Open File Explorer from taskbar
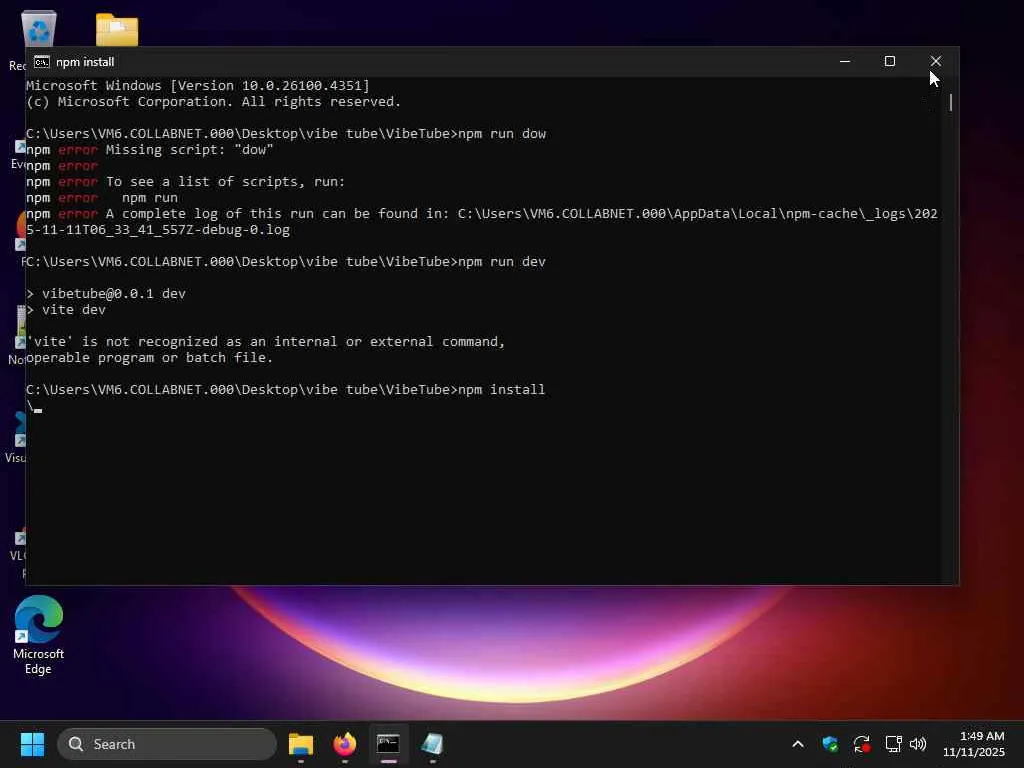 tap(300, 744)
